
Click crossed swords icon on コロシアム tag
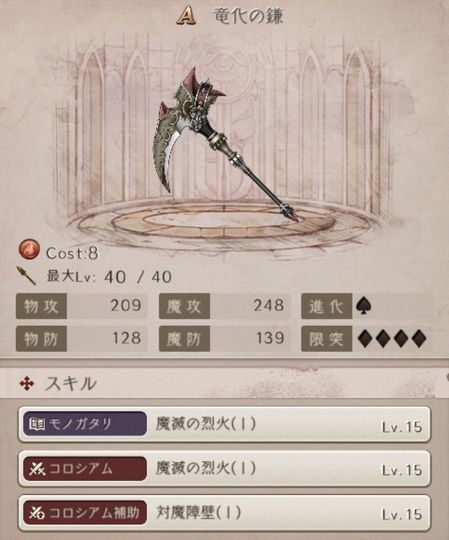(37, 468)
